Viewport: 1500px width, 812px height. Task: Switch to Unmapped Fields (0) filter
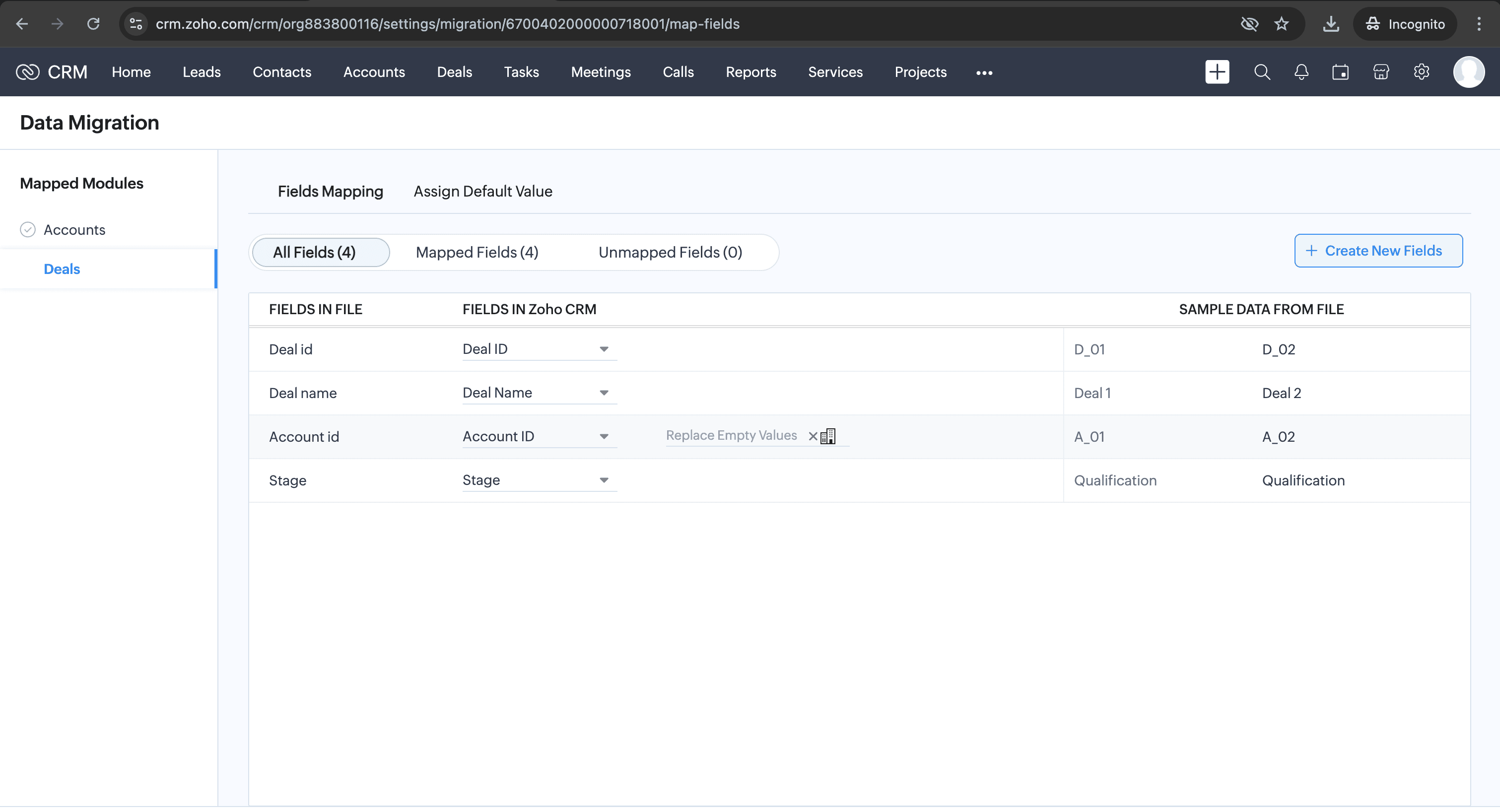point(670,253)
